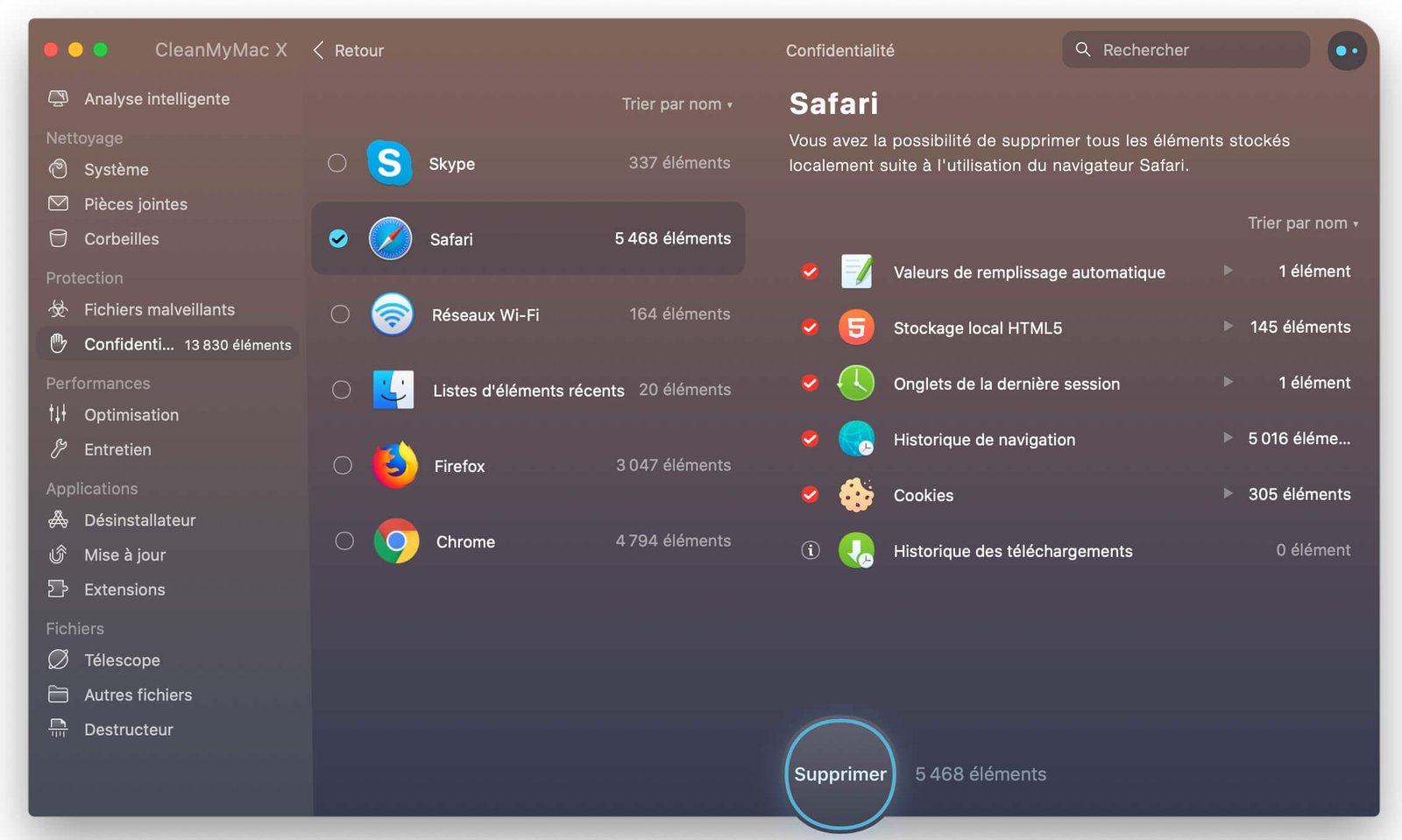
Task: Uncheck Stockage local HTML5
Action: pos(811,328)
